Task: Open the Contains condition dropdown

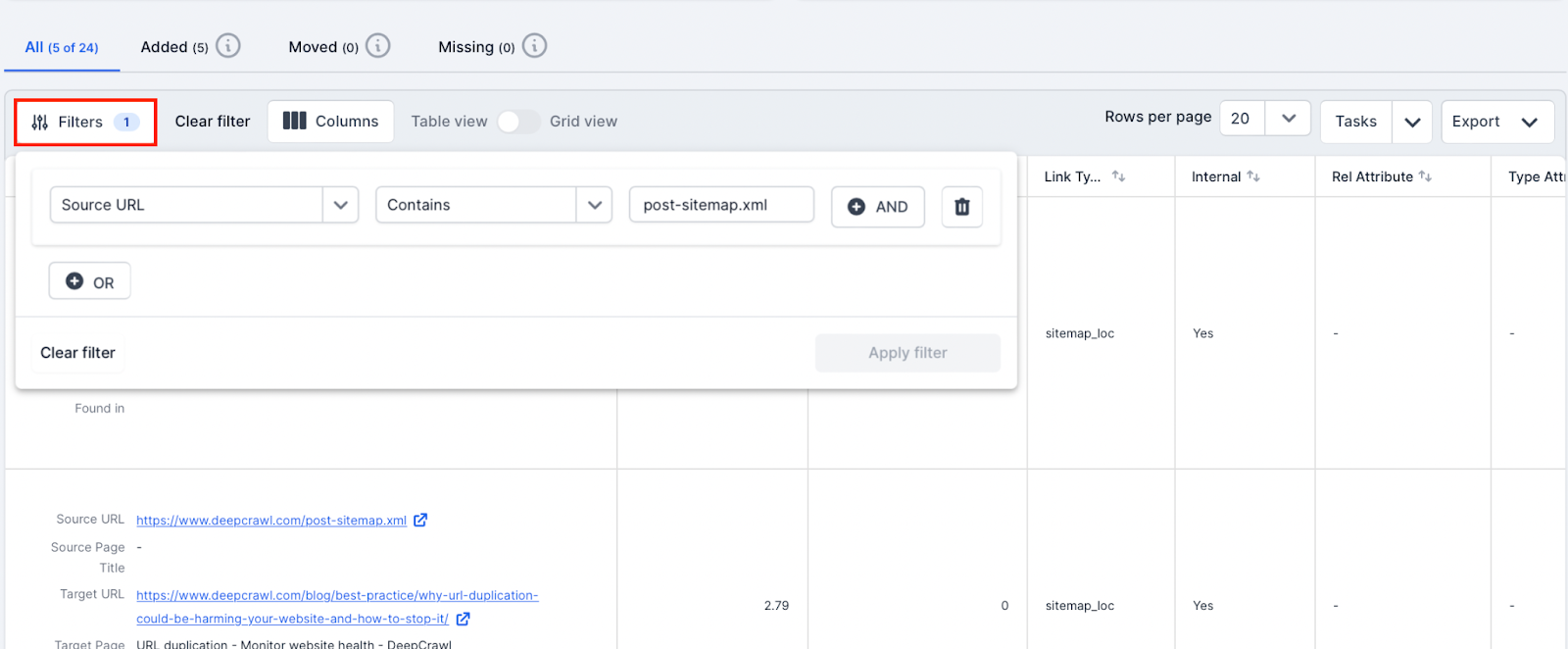Action: click(594, 205)
